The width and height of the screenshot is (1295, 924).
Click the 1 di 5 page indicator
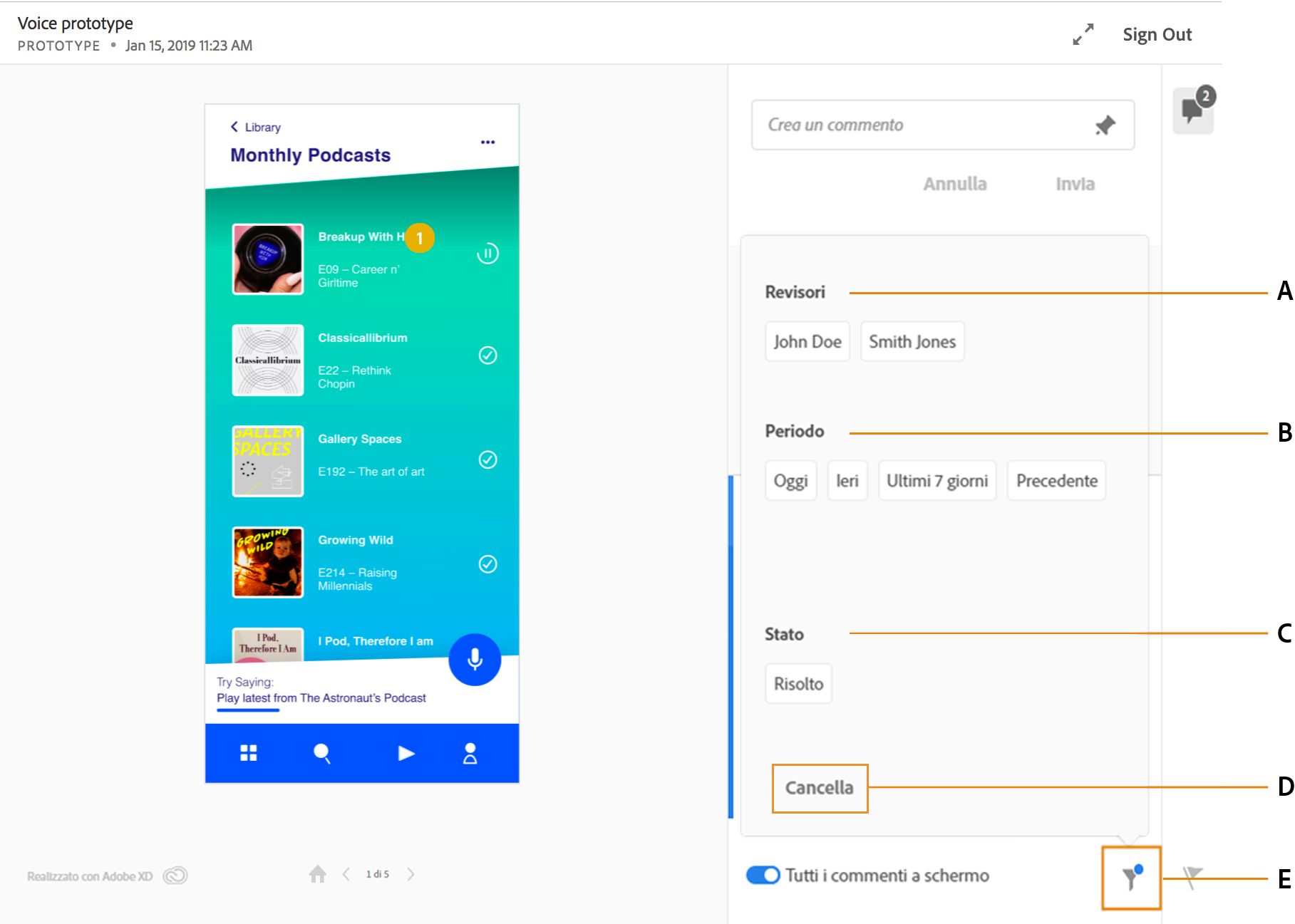point(378,874)
